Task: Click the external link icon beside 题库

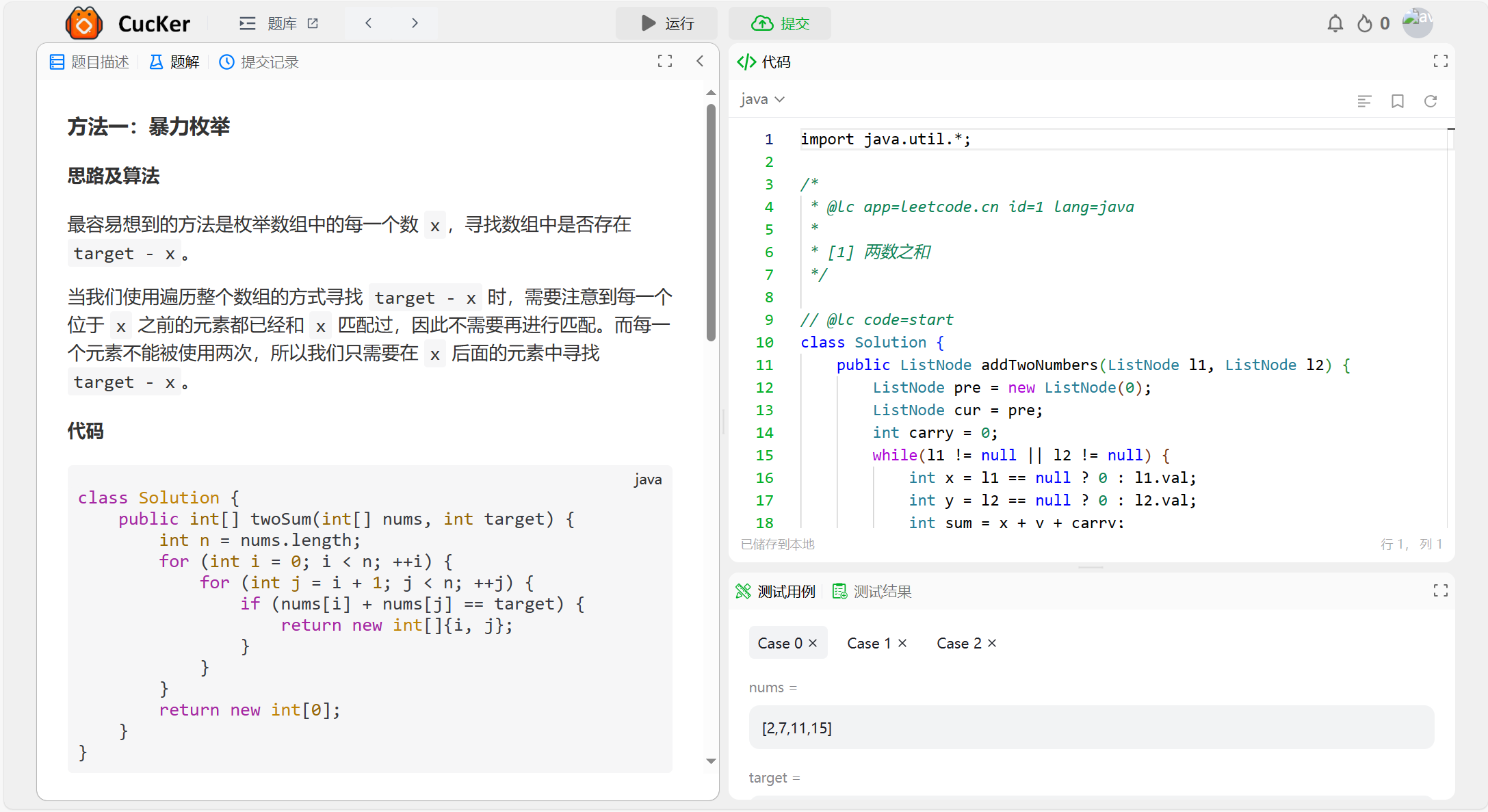Action: 313,23
